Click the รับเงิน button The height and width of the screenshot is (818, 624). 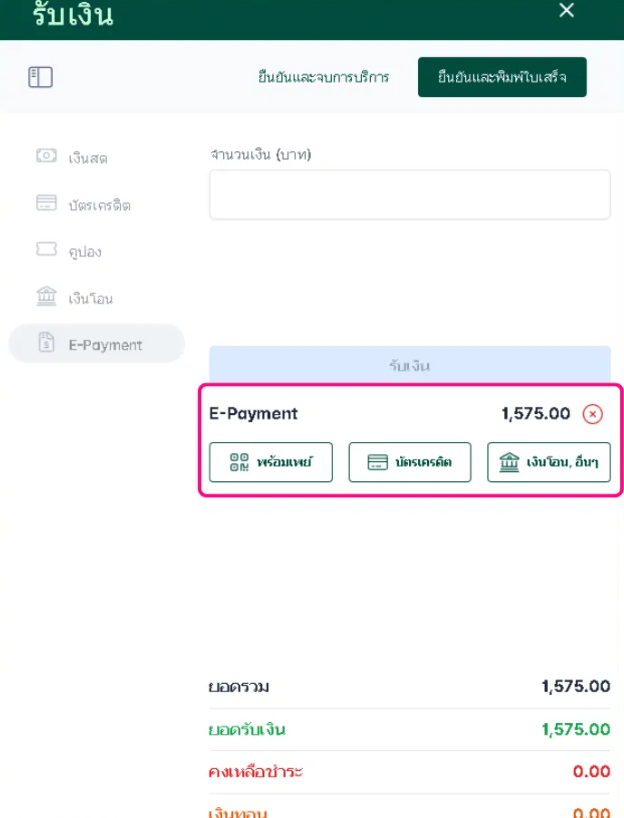409,365
